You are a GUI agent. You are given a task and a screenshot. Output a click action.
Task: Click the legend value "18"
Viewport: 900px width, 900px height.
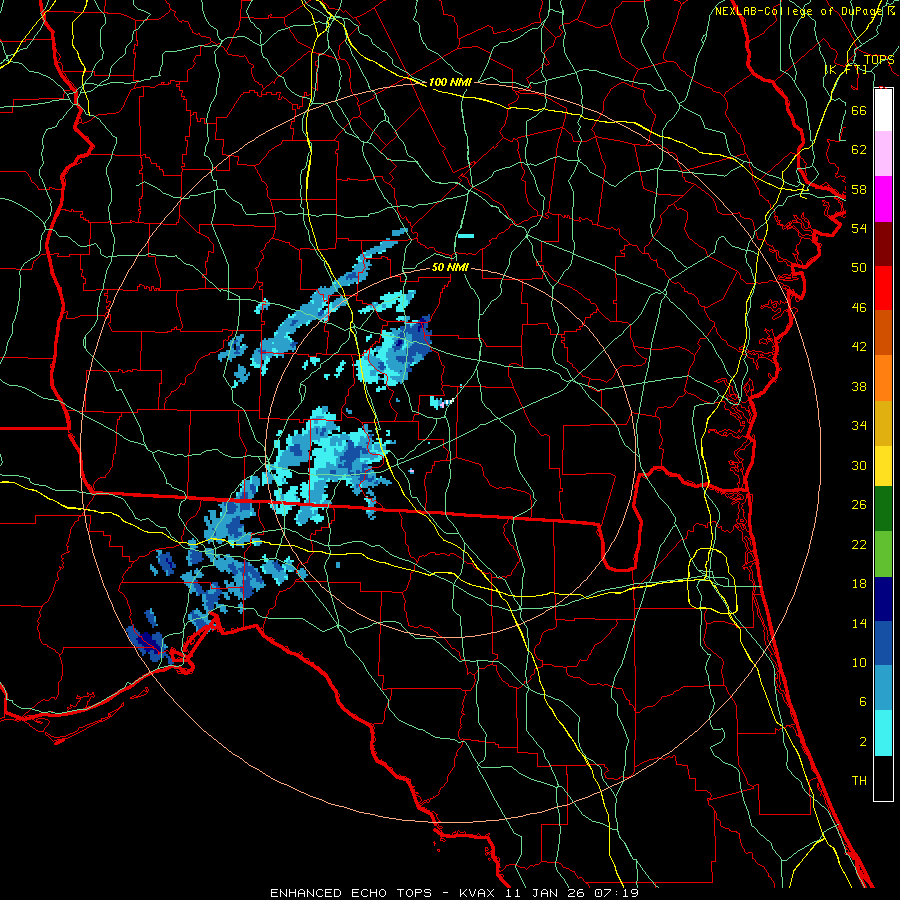[859, 584]
